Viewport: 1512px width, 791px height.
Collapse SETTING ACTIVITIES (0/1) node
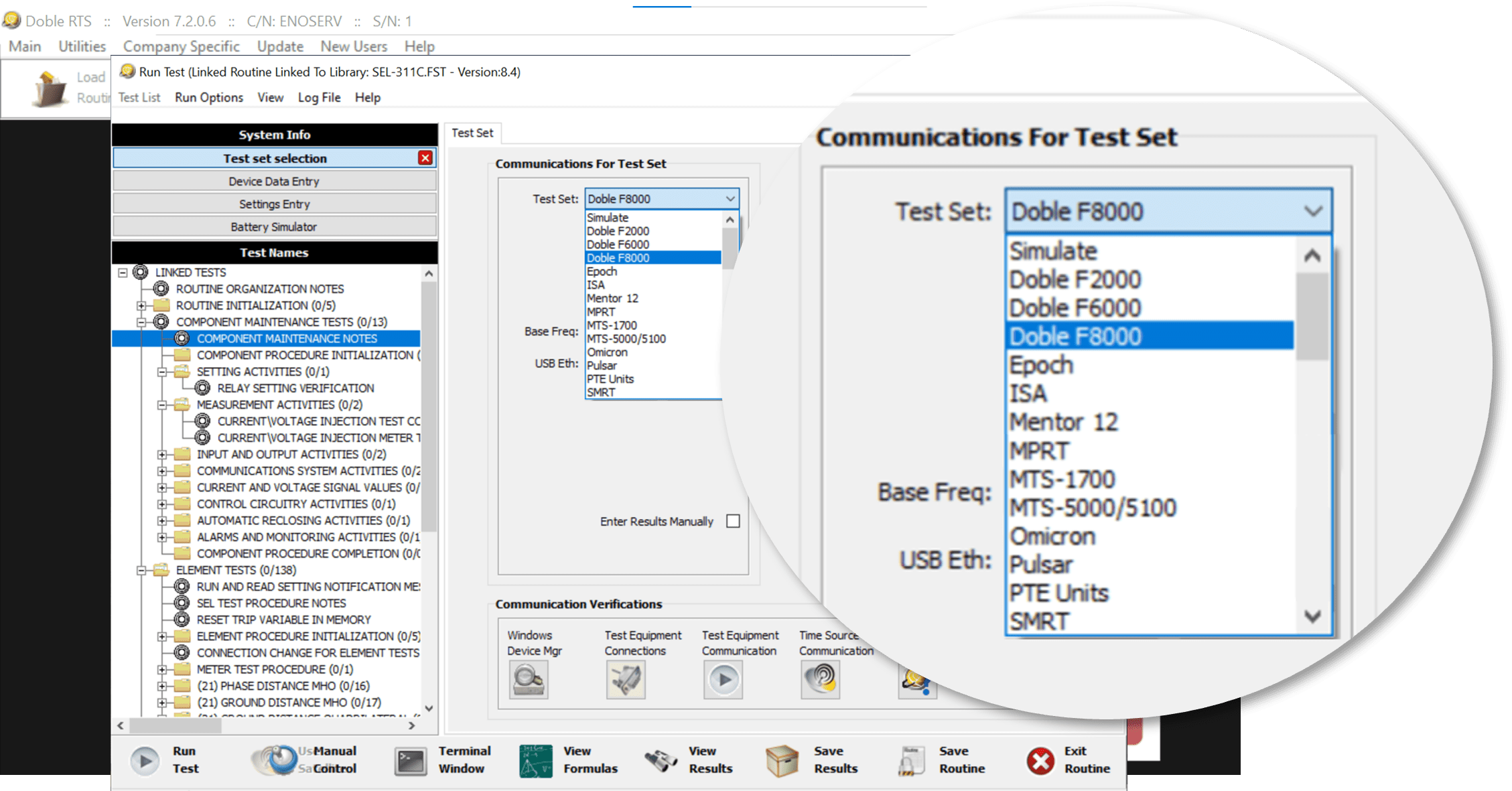click(x=162, y=372)
